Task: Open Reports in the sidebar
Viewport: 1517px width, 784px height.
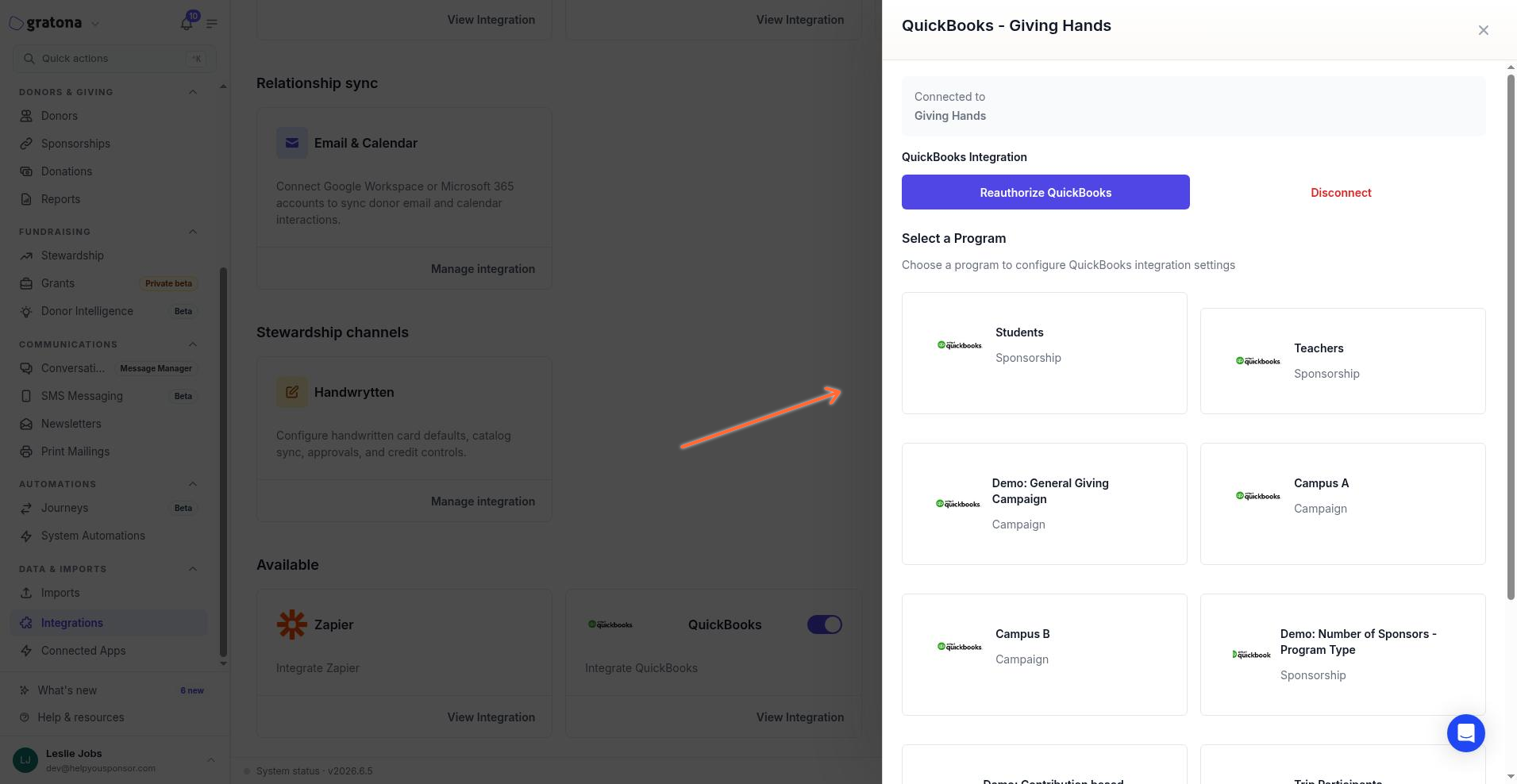Action: tap(60, 199)
